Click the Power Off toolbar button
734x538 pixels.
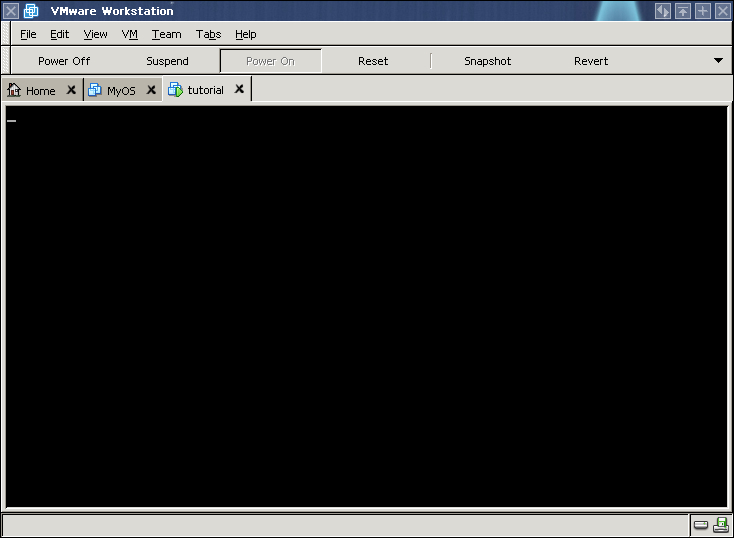click(64, 61)
